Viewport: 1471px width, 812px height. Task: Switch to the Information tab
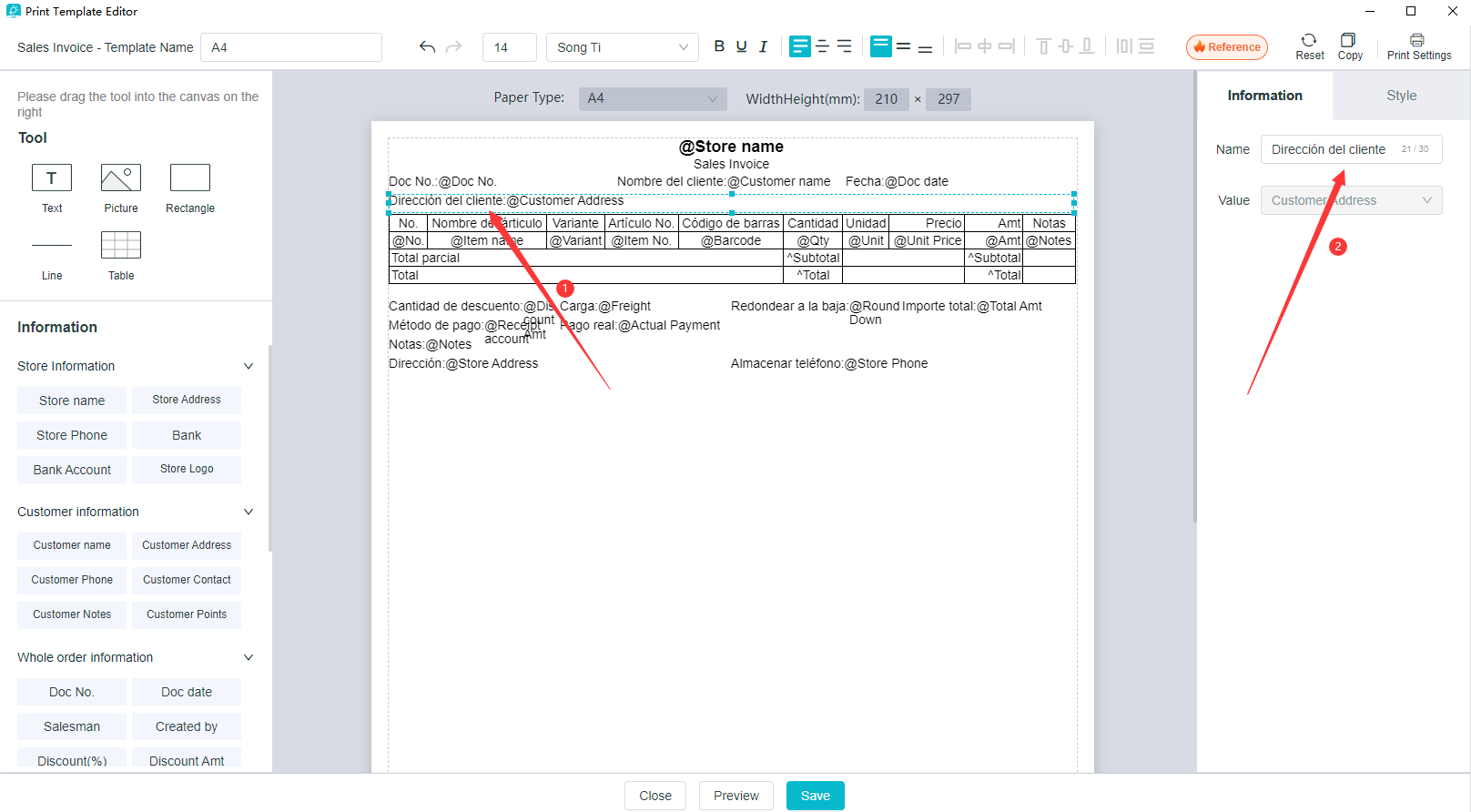(1264, 96)
